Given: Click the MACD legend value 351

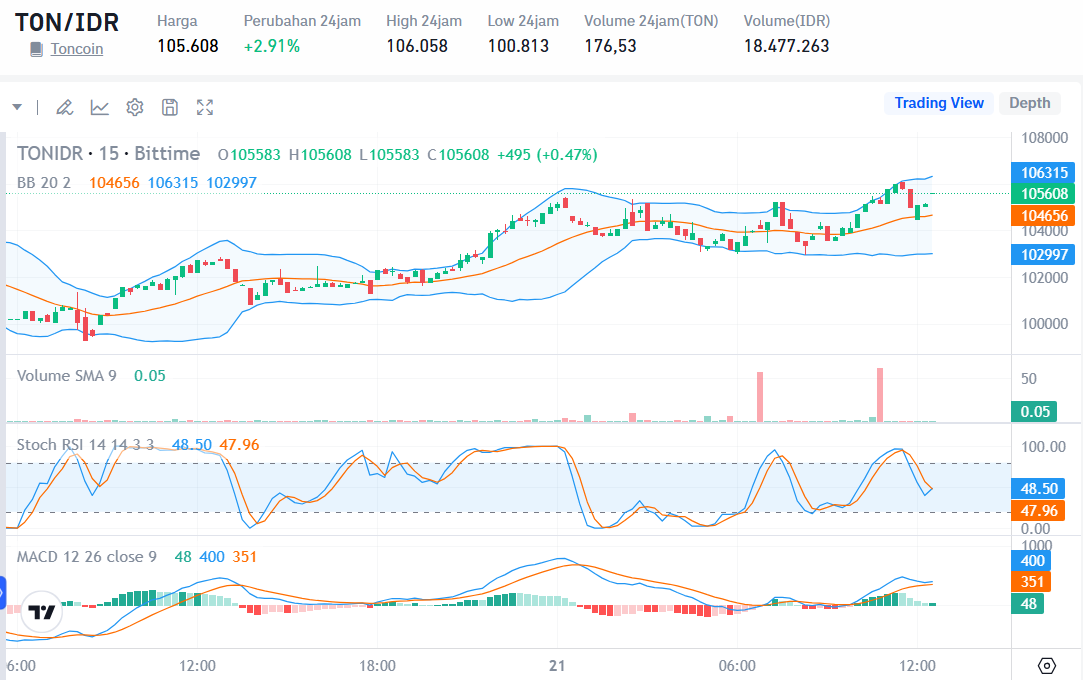Looking at the screenshot, I should pyautogui.click(x=245, y=556).
